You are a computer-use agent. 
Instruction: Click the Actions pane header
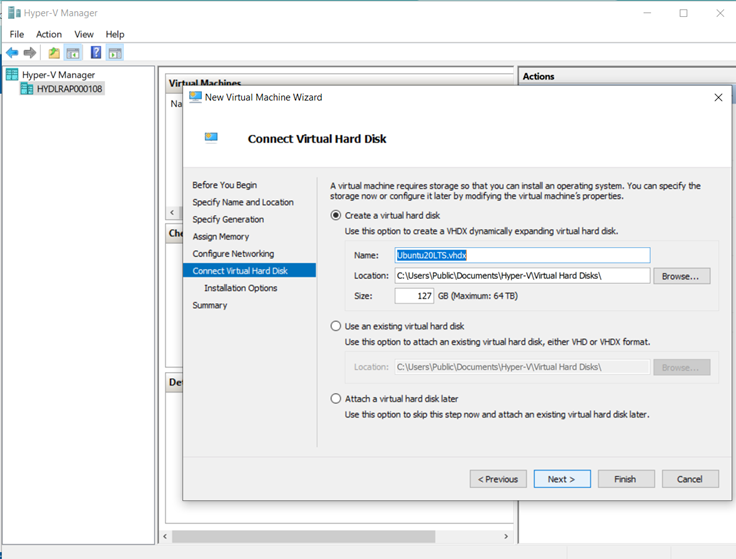pos(626,76)
